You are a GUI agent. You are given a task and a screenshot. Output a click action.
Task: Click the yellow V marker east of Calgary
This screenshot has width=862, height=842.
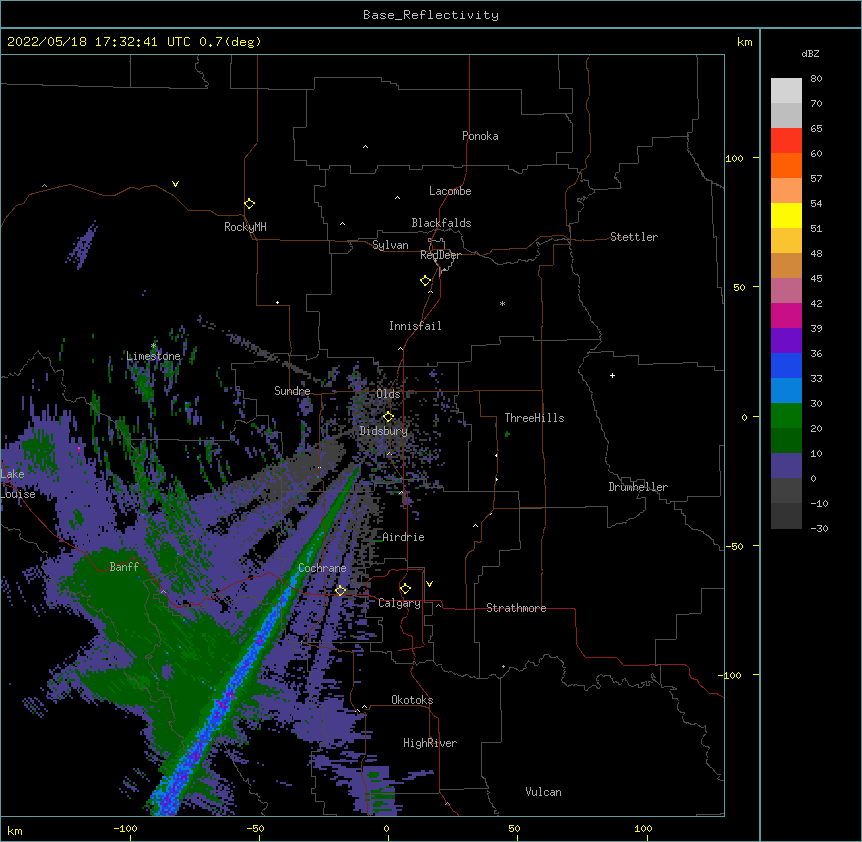429,584
